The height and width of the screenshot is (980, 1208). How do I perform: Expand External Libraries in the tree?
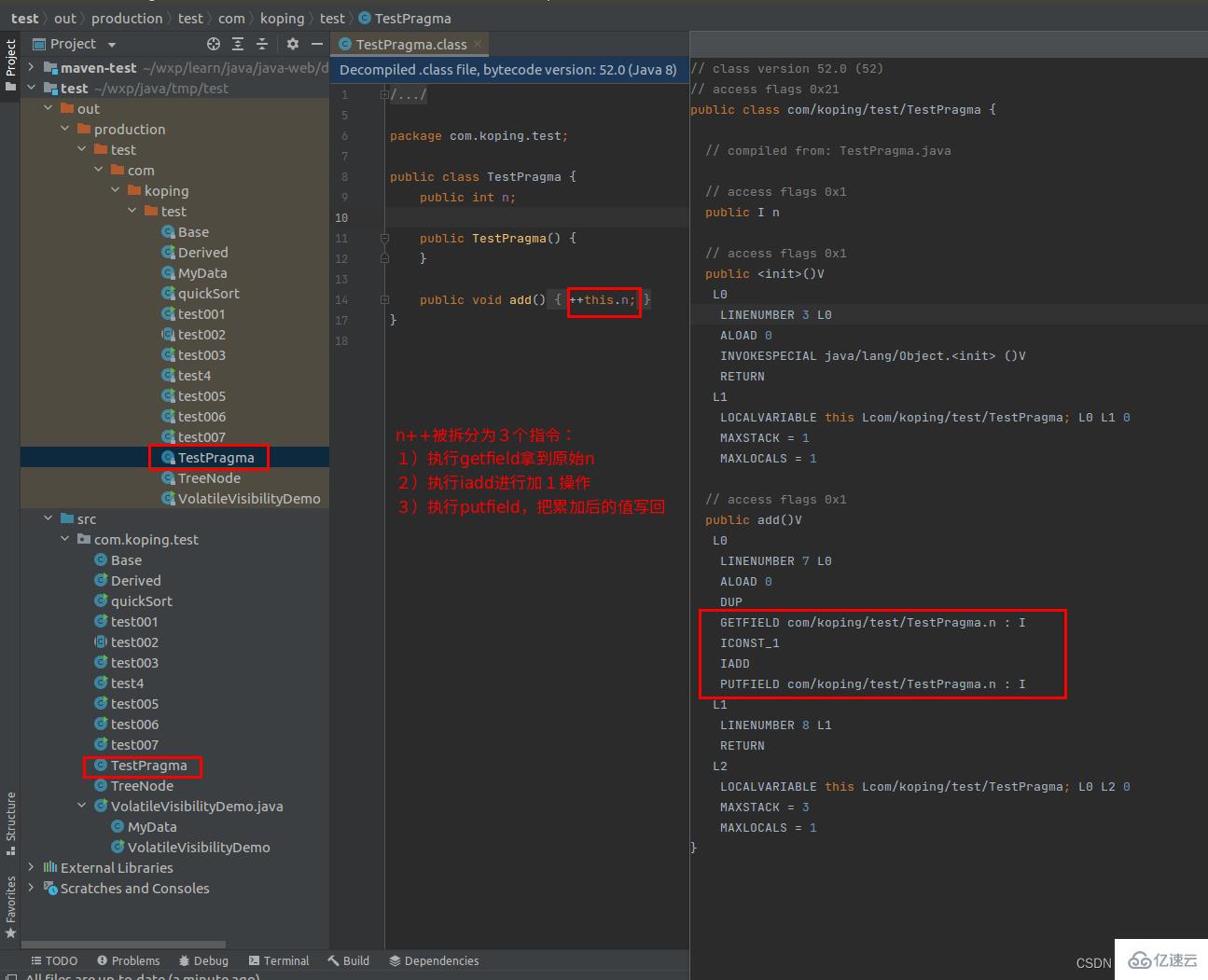[x=31, y=867]
